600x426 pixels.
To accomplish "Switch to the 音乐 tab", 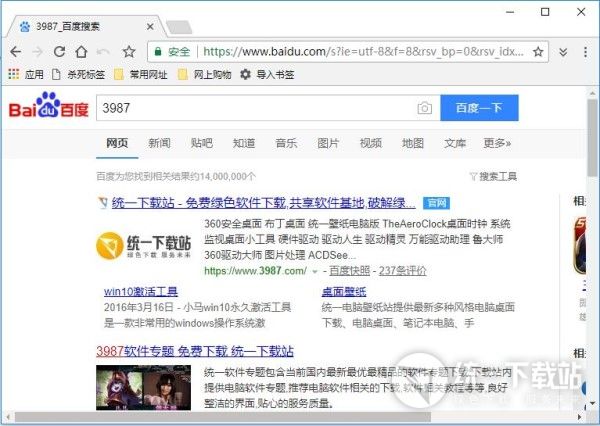I will pos(286,143).
